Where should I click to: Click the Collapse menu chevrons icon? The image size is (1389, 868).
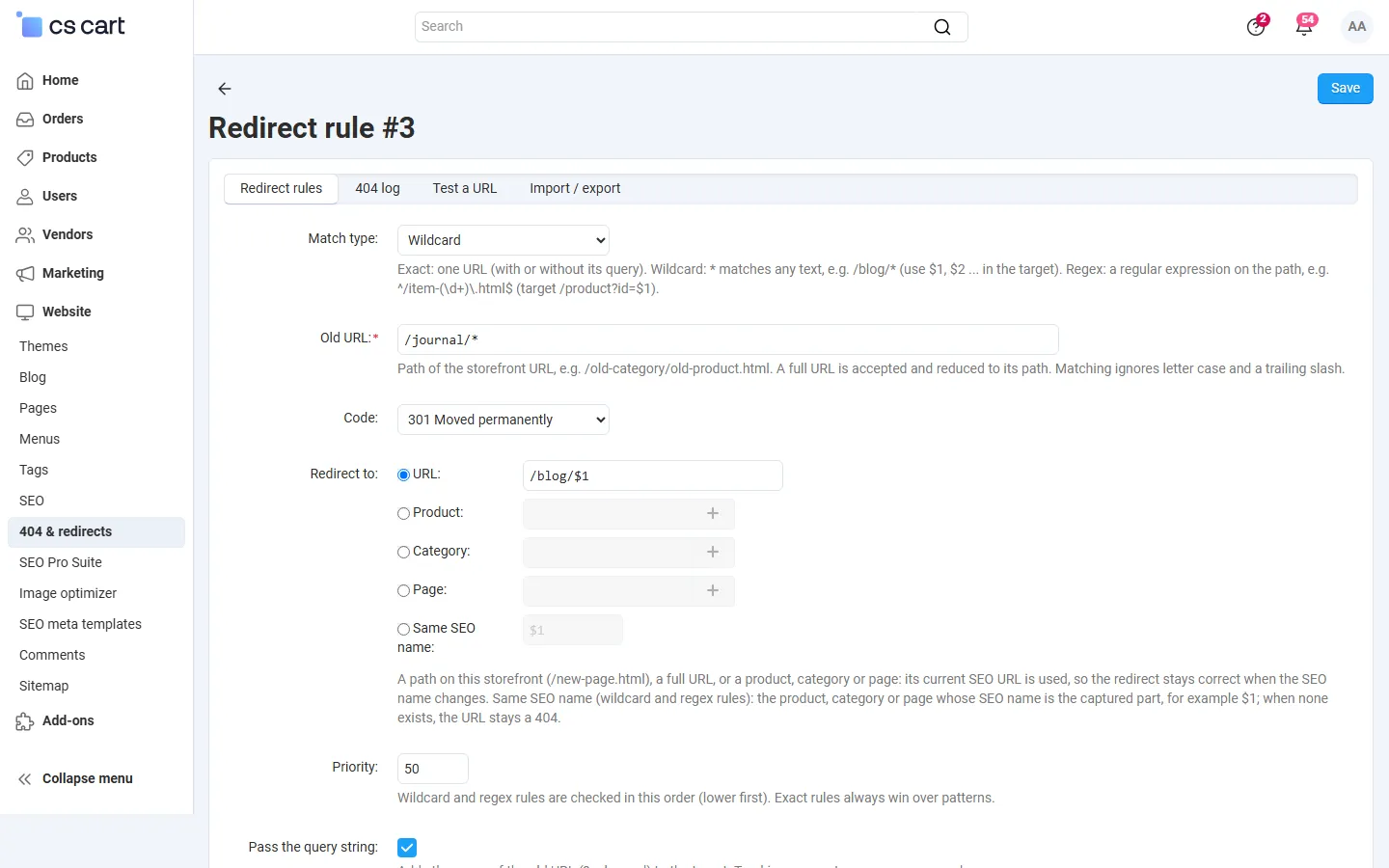tap(25, 779)
